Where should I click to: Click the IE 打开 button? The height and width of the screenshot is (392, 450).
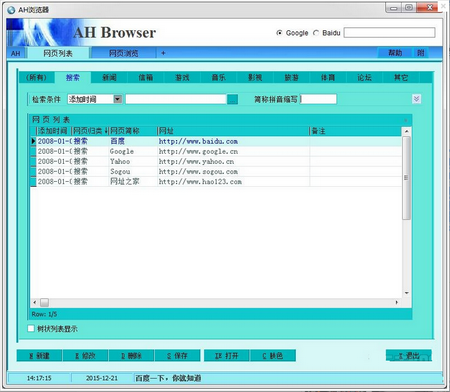click(x=227, y=355)
